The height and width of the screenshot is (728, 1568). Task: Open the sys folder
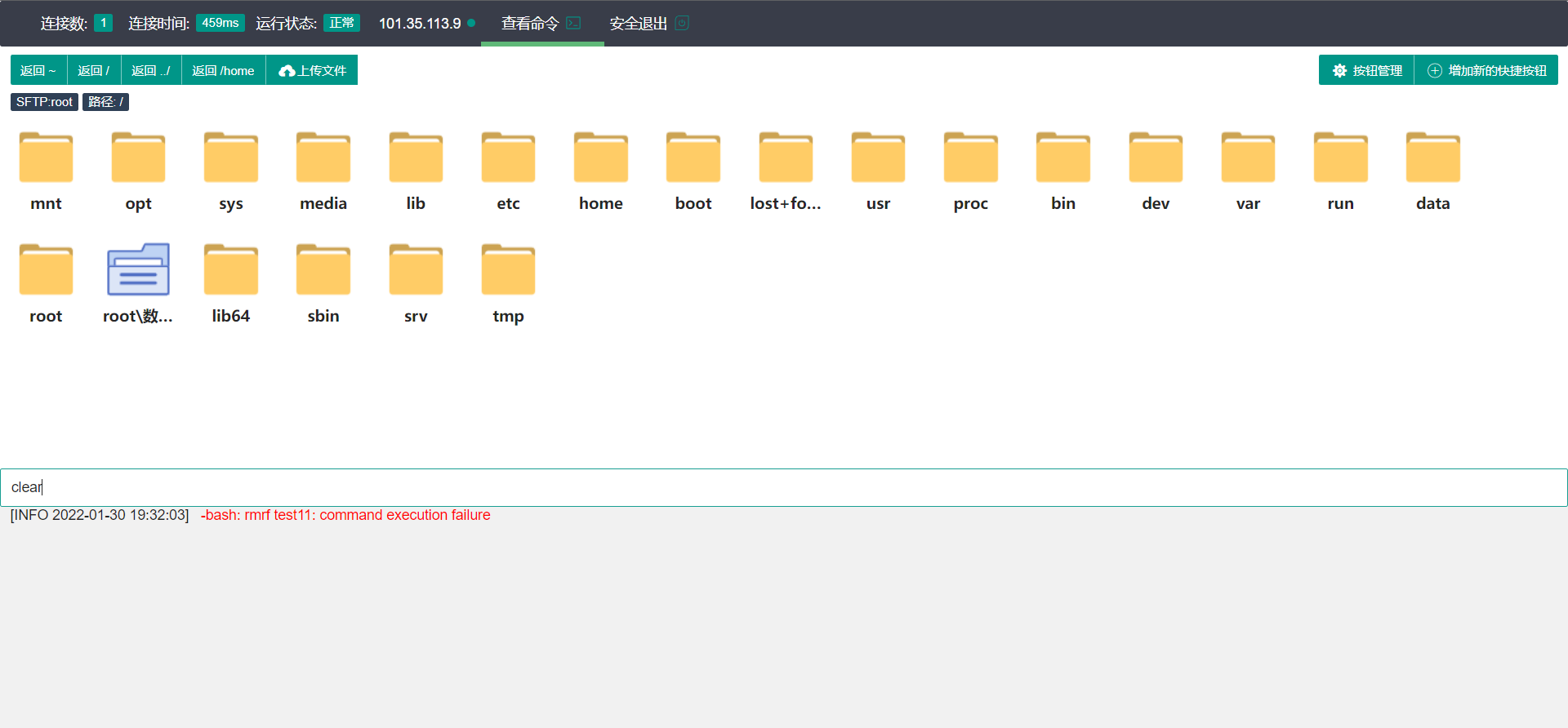click(x=231, y=158)
